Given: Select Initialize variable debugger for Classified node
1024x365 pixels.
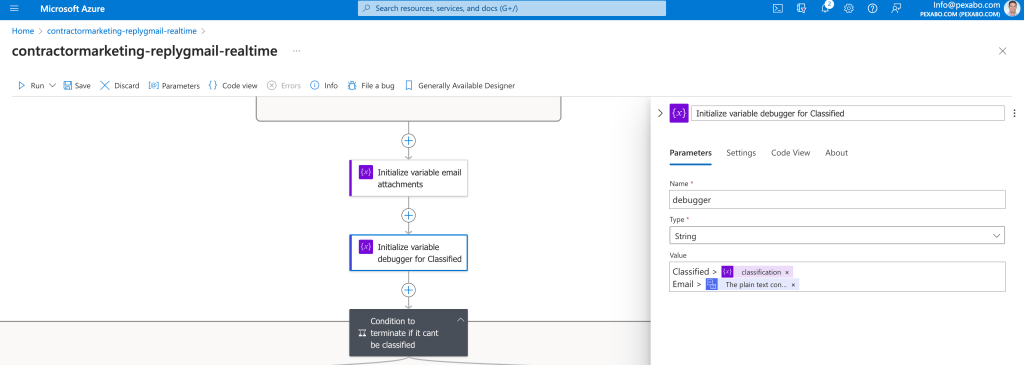Looking at the screenshot, I should (x=409, y=253).
